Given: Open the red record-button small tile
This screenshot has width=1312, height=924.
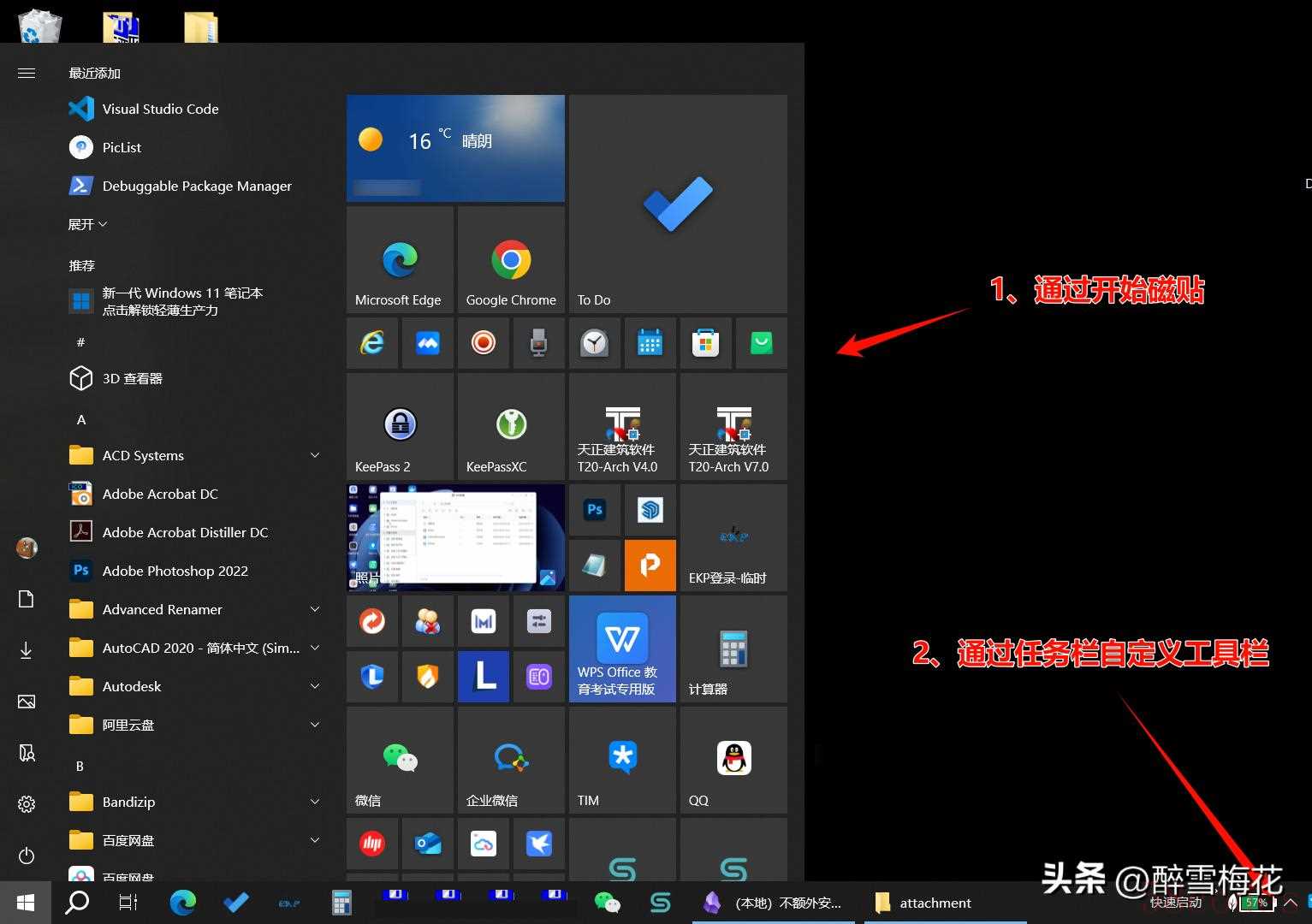Looking at the screenshot, I should coord(484,343).
